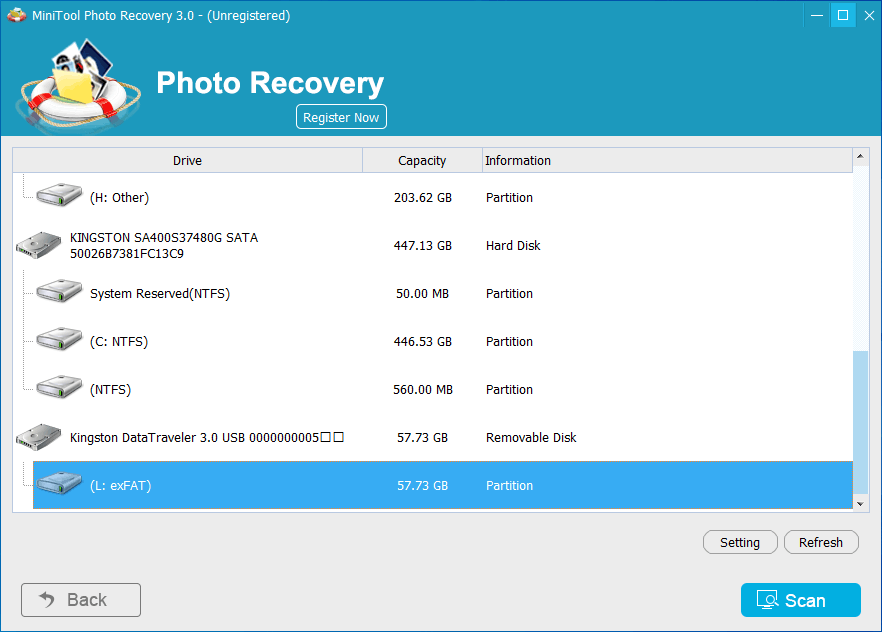
Task: Close the MiniTool Photo Recovery window
Action: (x=868, y=15)
